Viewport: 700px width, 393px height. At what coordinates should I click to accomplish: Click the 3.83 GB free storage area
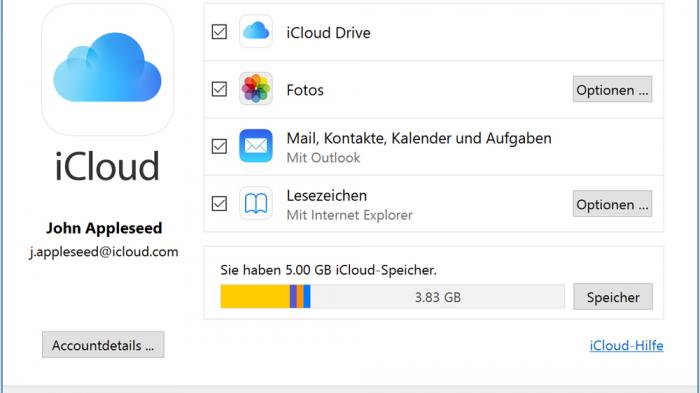(438, 297)
